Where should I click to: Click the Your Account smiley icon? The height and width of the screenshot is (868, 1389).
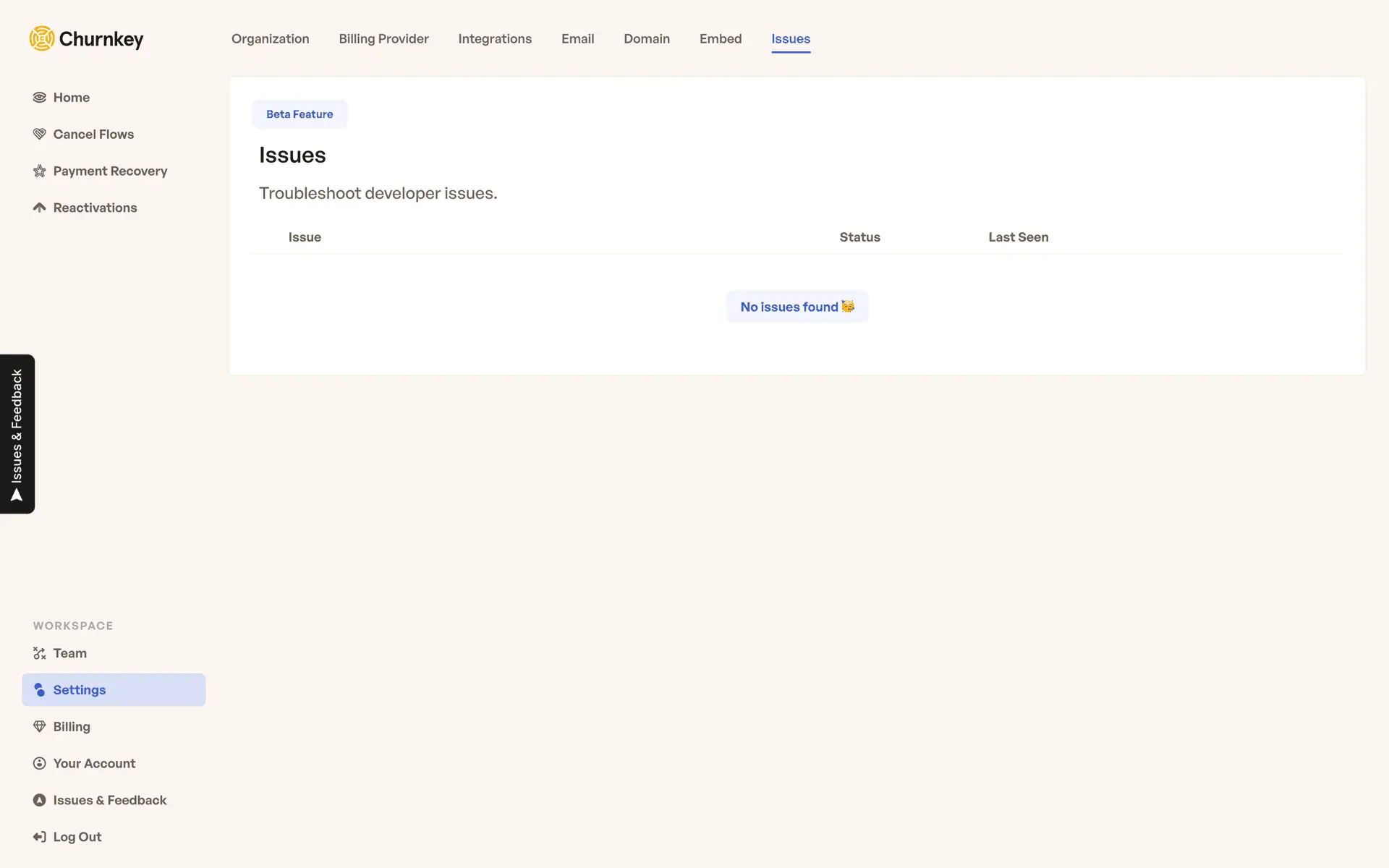coord(40,764)
